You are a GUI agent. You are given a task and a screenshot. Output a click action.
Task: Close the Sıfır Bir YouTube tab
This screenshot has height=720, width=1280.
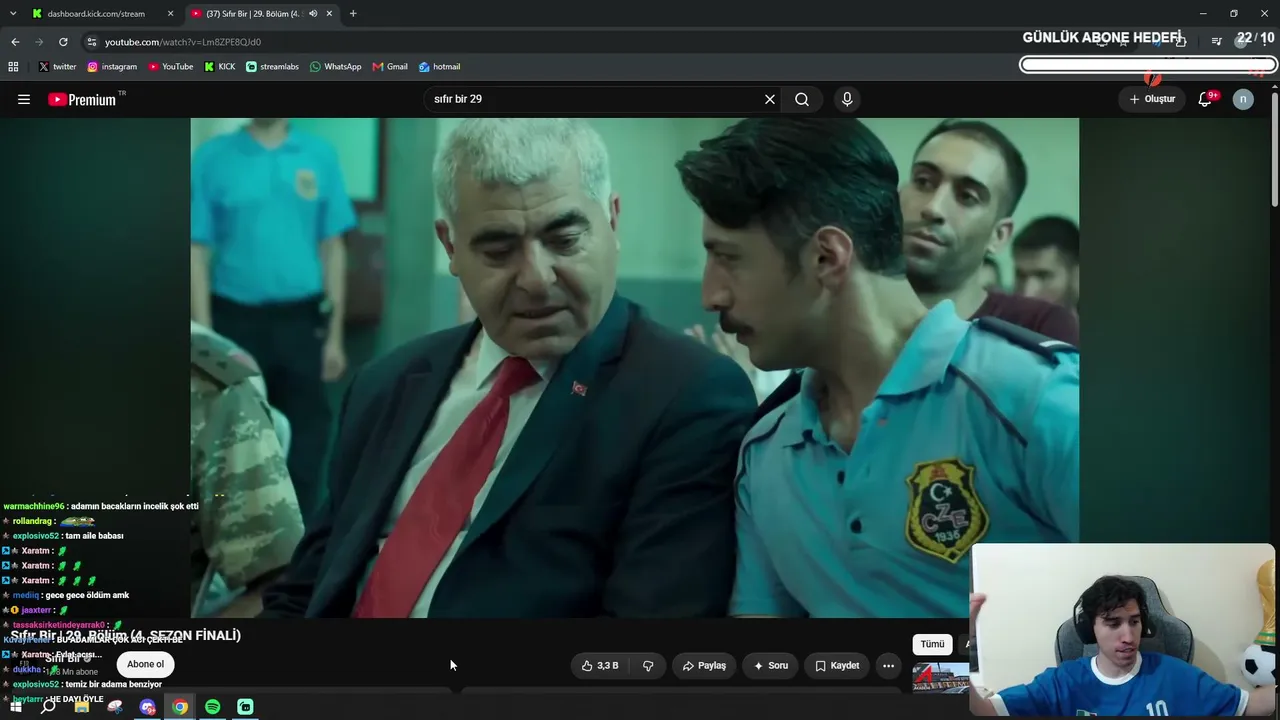coord(329,14)
